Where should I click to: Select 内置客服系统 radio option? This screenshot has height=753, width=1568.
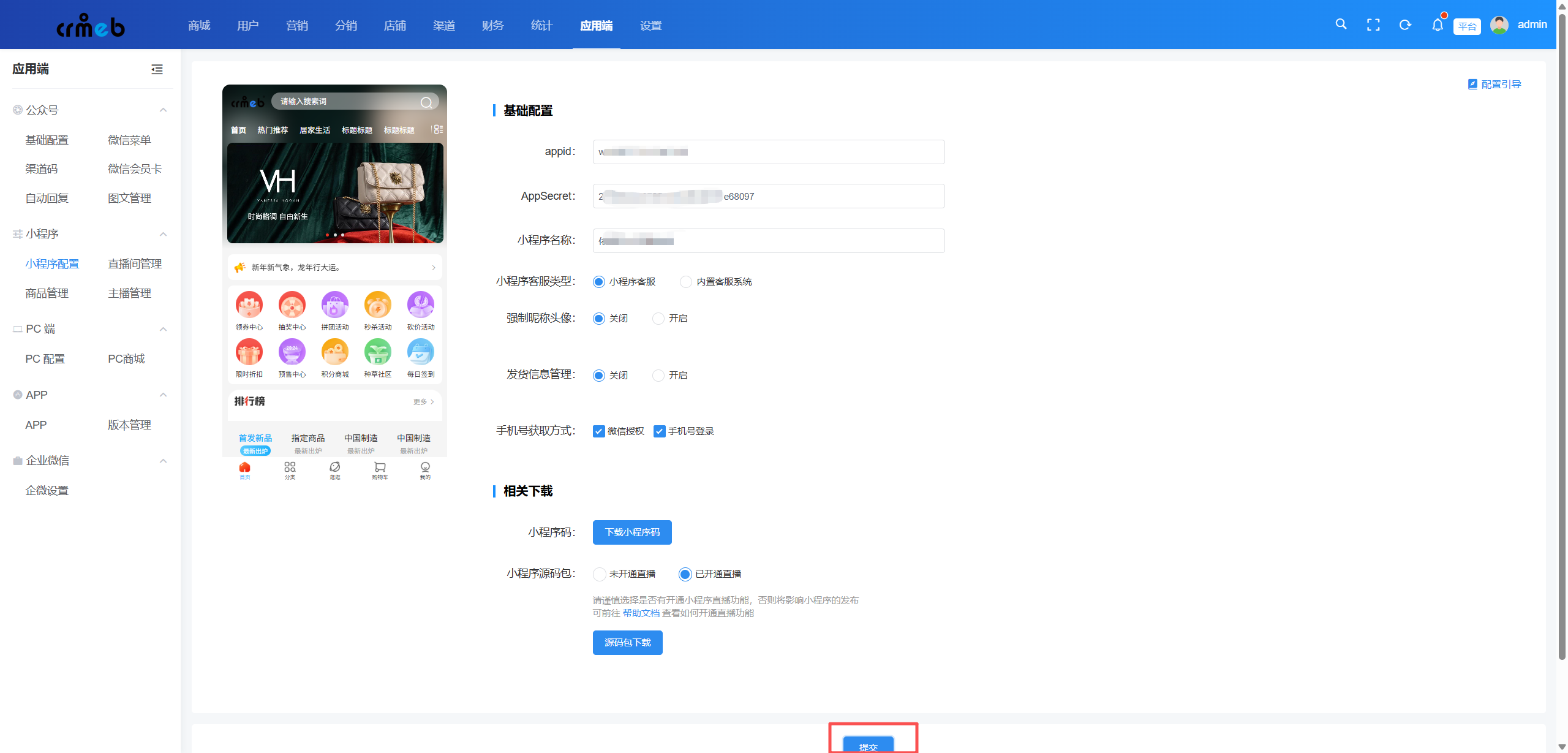click(x=686, y=282)
